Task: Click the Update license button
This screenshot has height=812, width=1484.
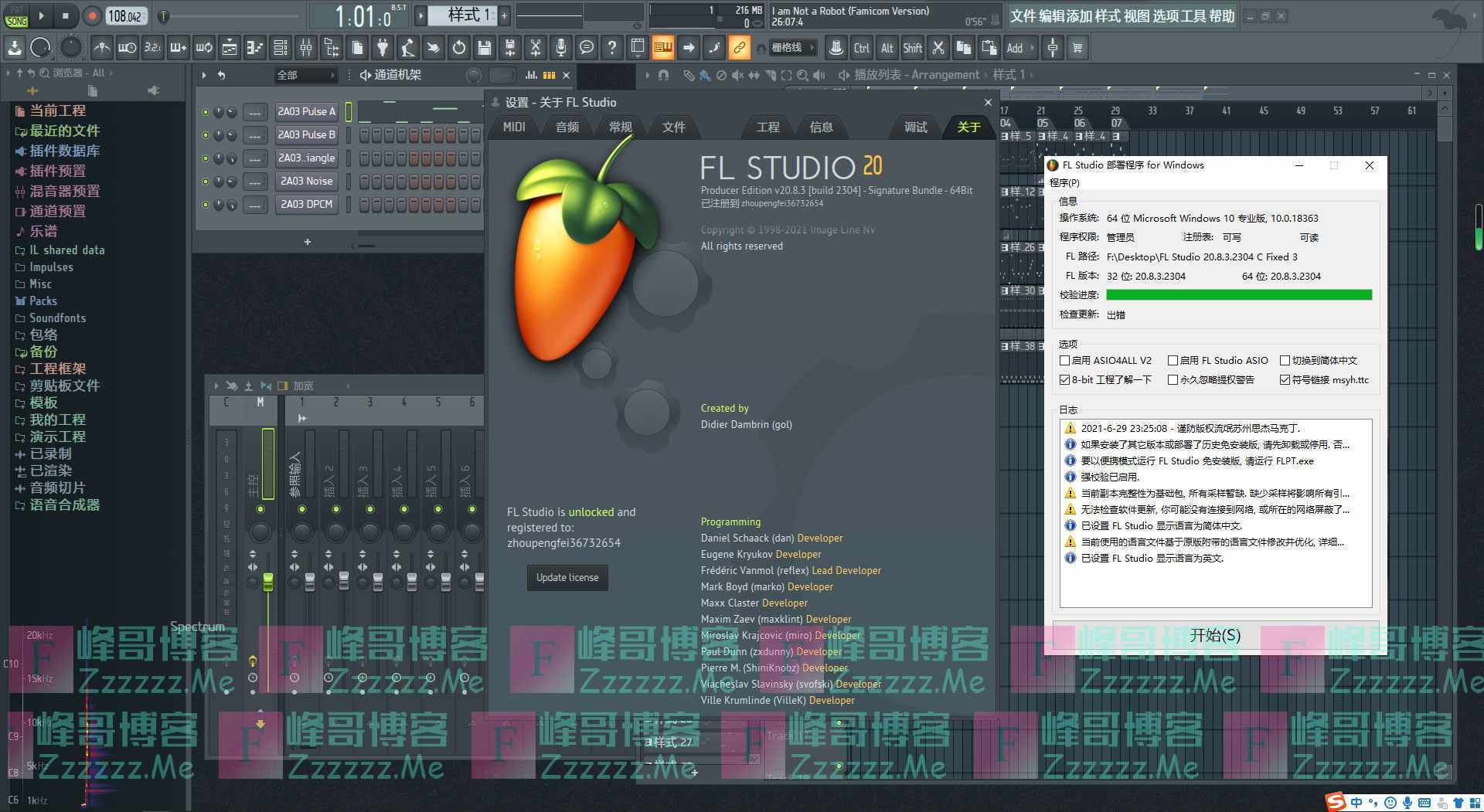Action: point(567,578)
